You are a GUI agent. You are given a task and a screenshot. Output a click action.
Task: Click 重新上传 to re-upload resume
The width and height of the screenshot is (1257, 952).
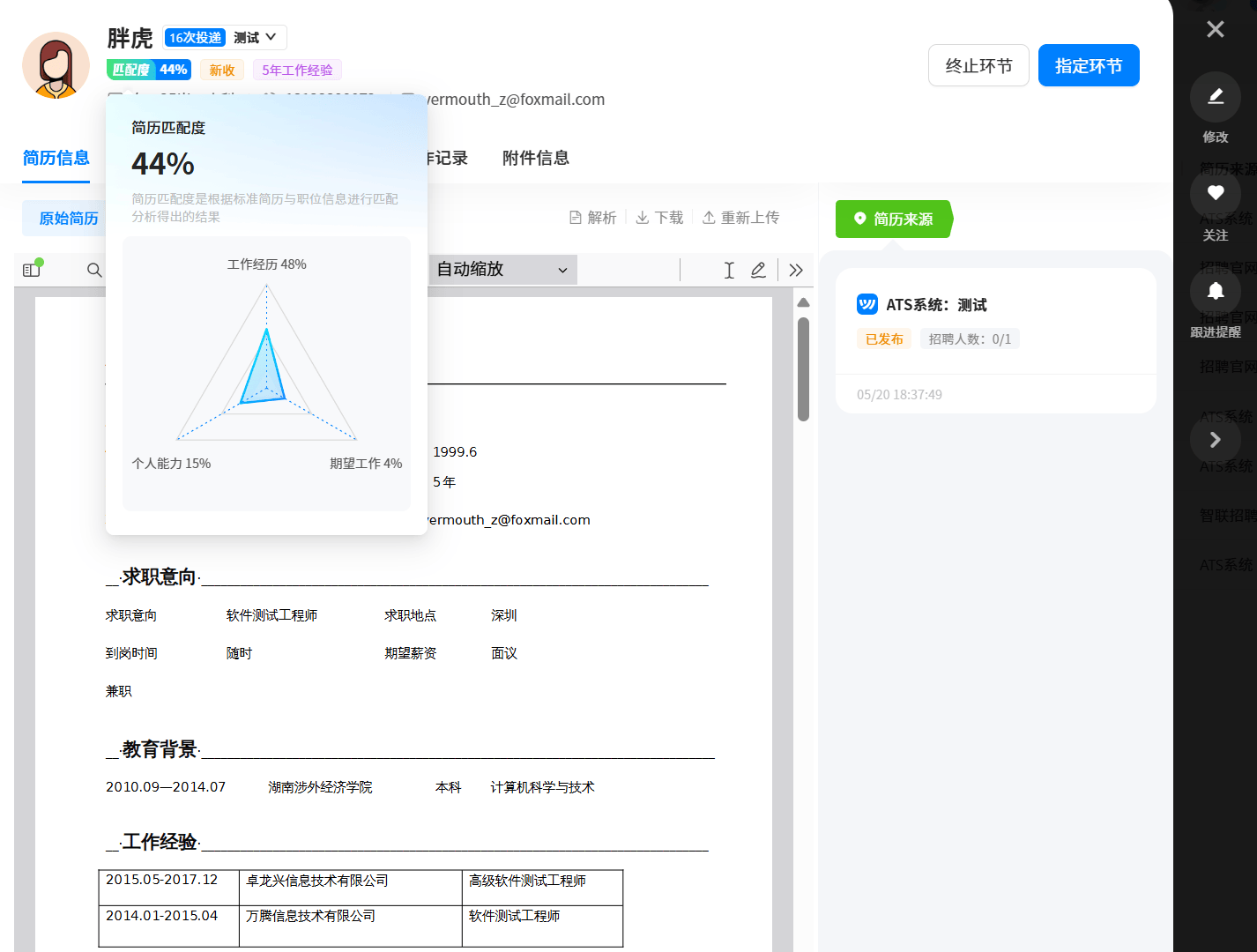[740, 218]
